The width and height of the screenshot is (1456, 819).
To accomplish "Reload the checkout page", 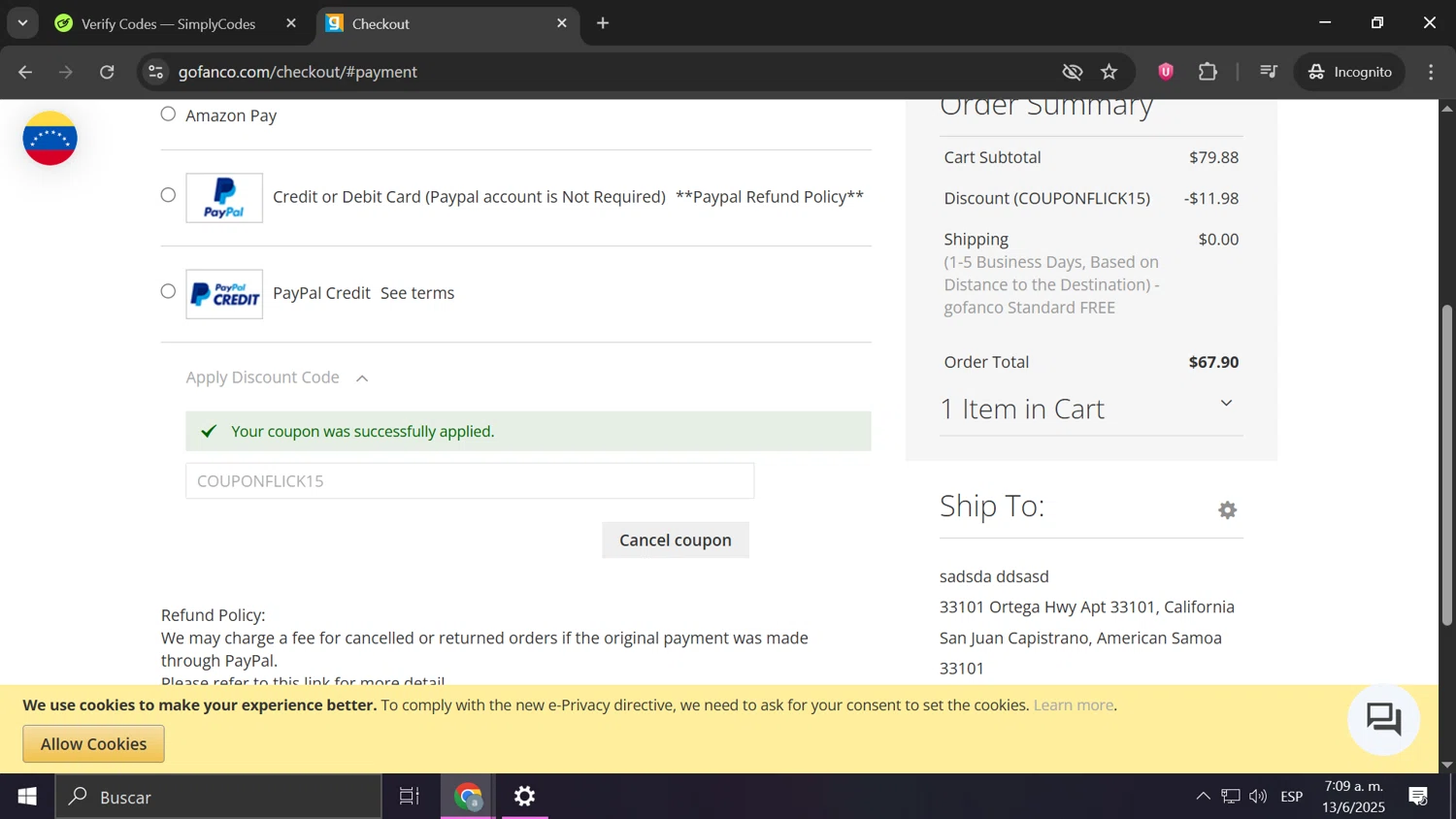I will coord(107,72).
